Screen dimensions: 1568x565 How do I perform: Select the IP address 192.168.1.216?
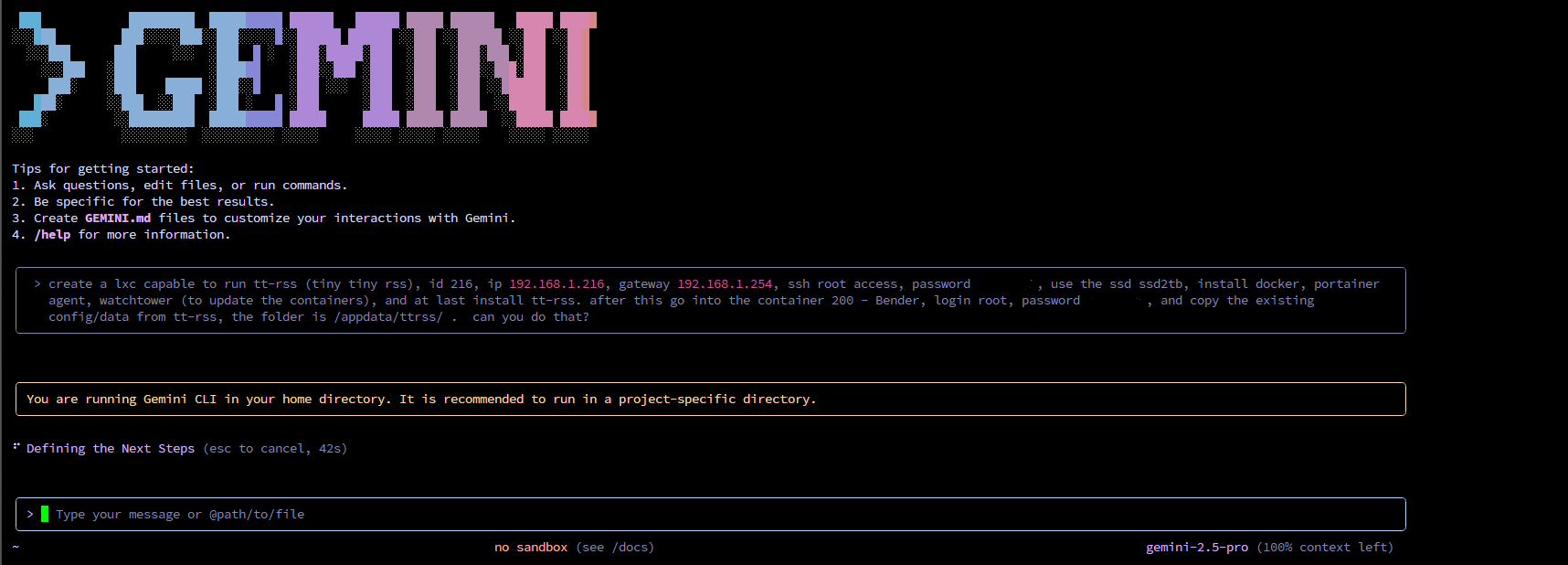click(556, 284)
